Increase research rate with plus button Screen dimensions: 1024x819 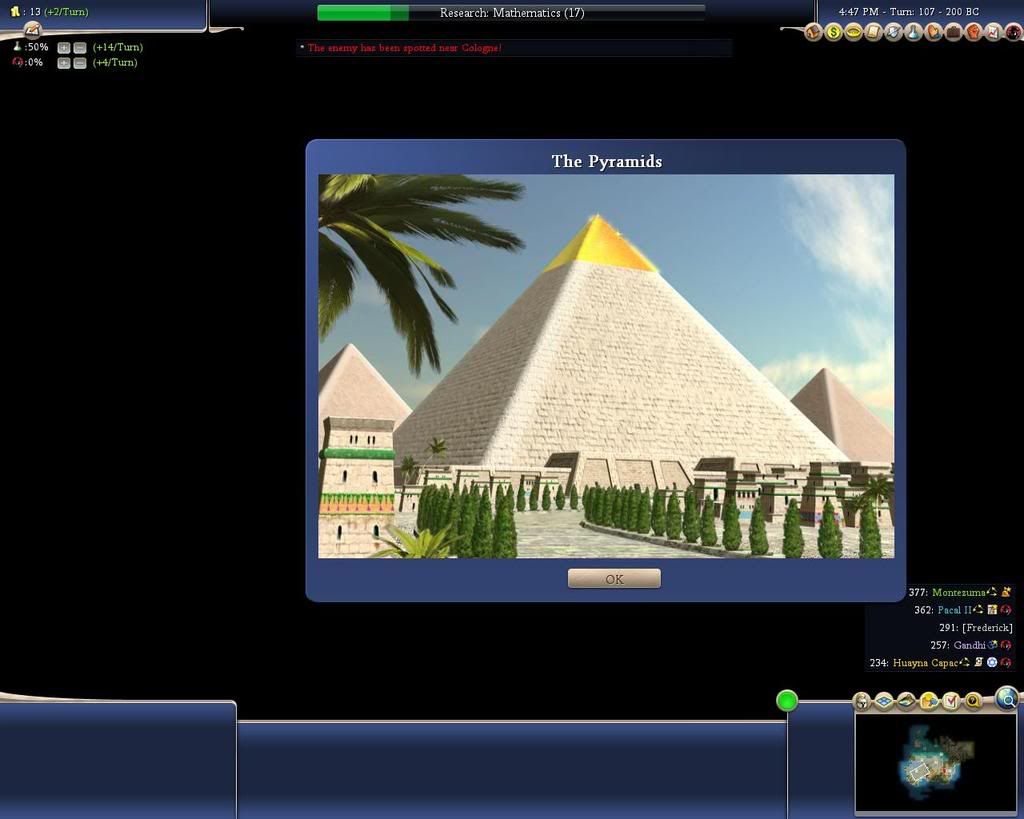63,48
